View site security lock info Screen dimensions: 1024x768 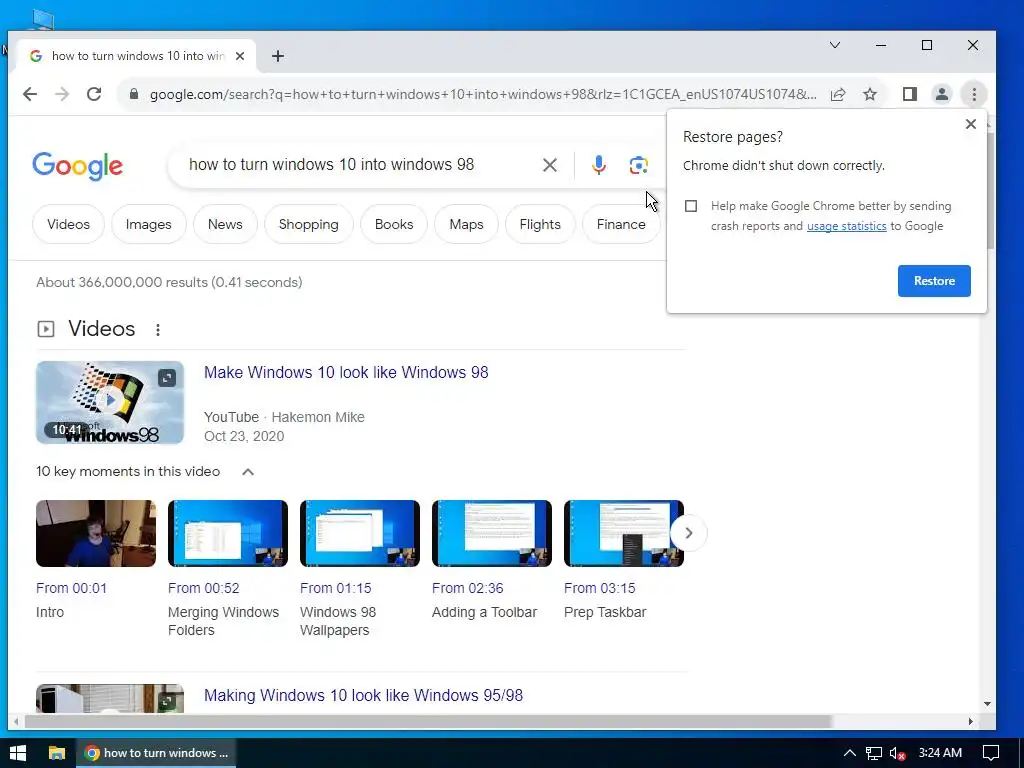coord(134,94)
